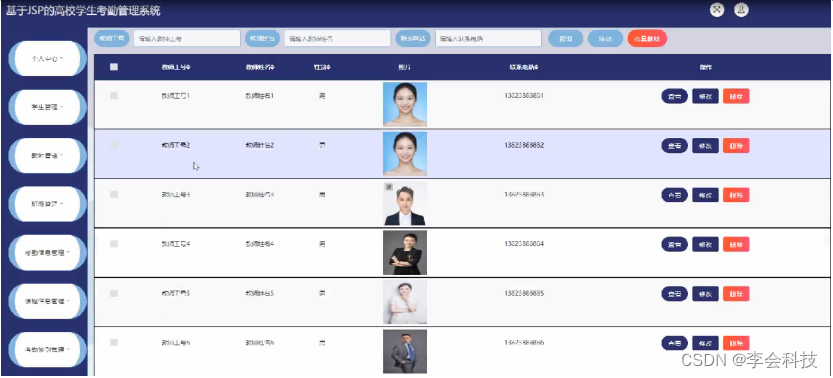
Task: Check the box for 教师工号4 row
Action: tap(114, 244)
